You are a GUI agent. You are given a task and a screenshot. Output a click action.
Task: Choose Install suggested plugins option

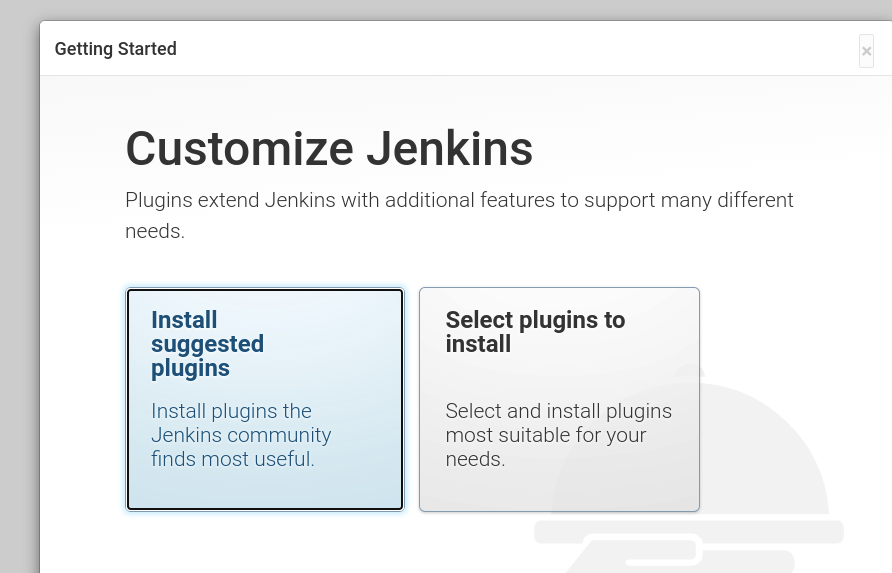(265, 399)
